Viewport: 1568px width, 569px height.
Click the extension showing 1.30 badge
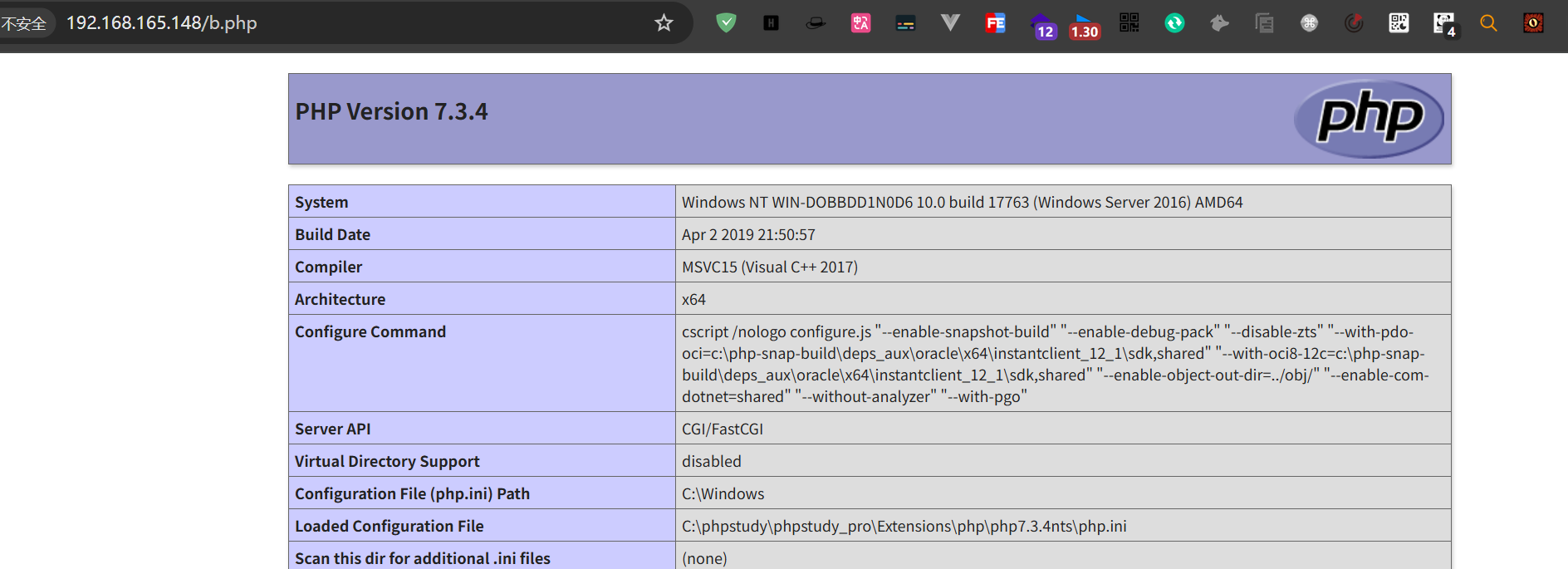(x=1084, y=26)
